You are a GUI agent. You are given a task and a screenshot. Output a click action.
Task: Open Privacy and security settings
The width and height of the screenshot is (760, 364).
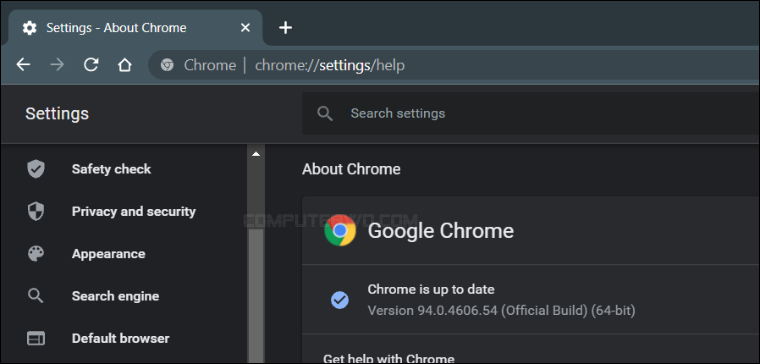134,211
